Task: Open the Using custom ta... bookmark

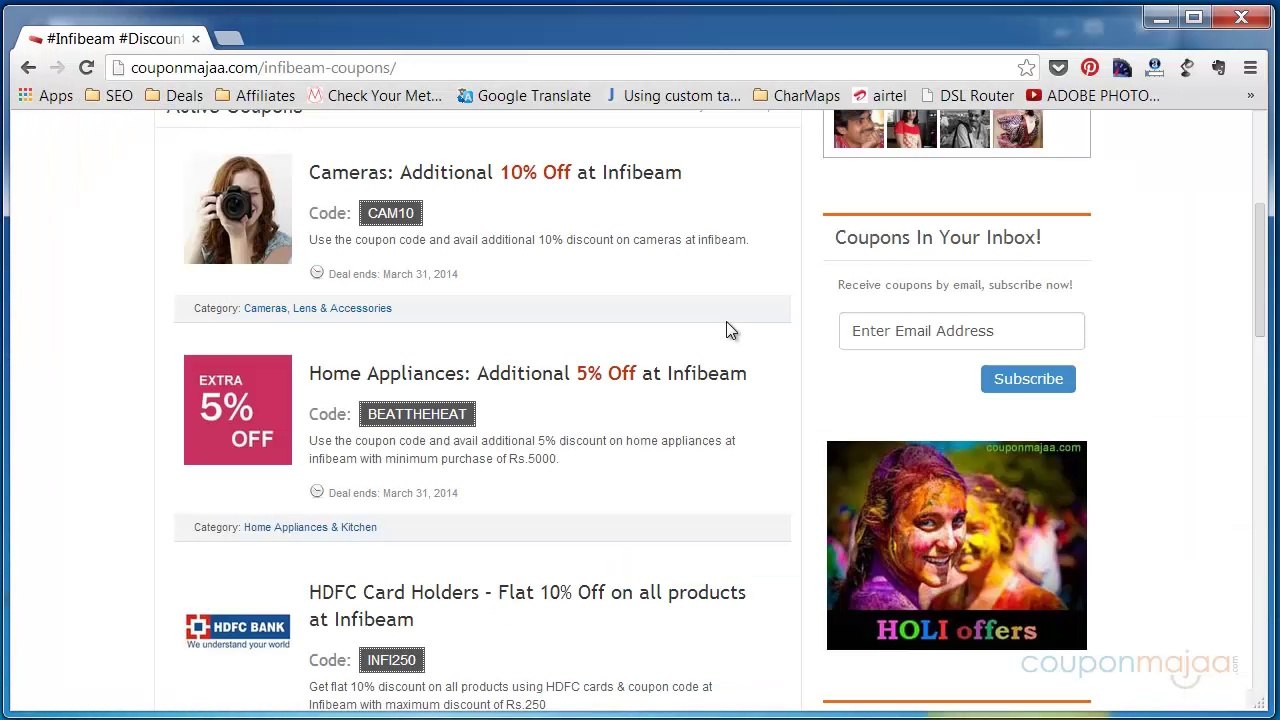Action: point(672,96)
